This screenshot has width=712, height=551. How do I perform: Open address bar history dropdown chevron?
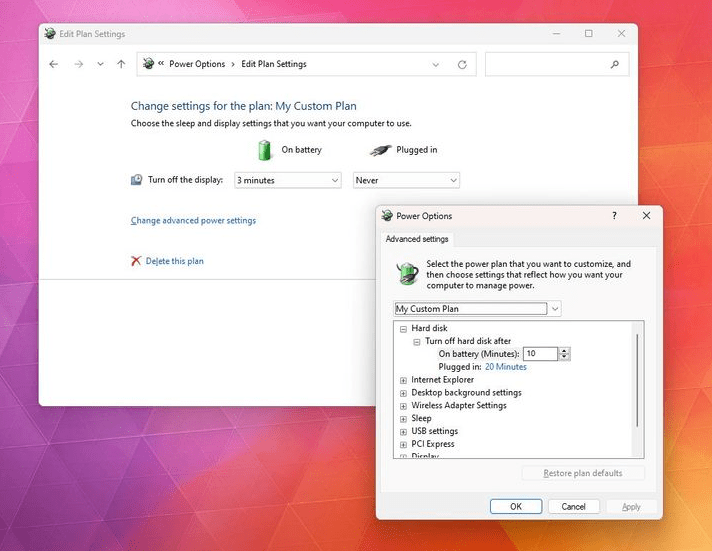coord(435,65)
